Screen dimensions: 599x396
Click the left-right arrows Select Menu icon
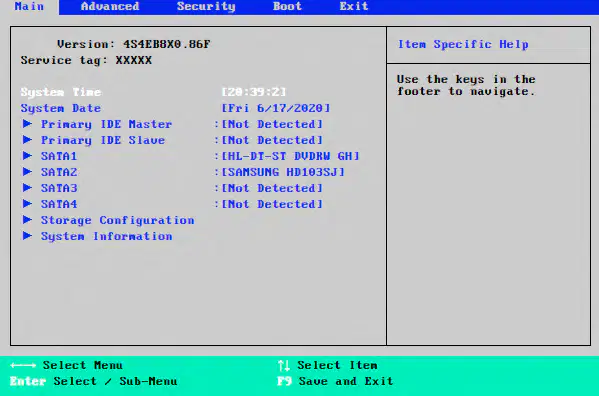tap(23, 365)
